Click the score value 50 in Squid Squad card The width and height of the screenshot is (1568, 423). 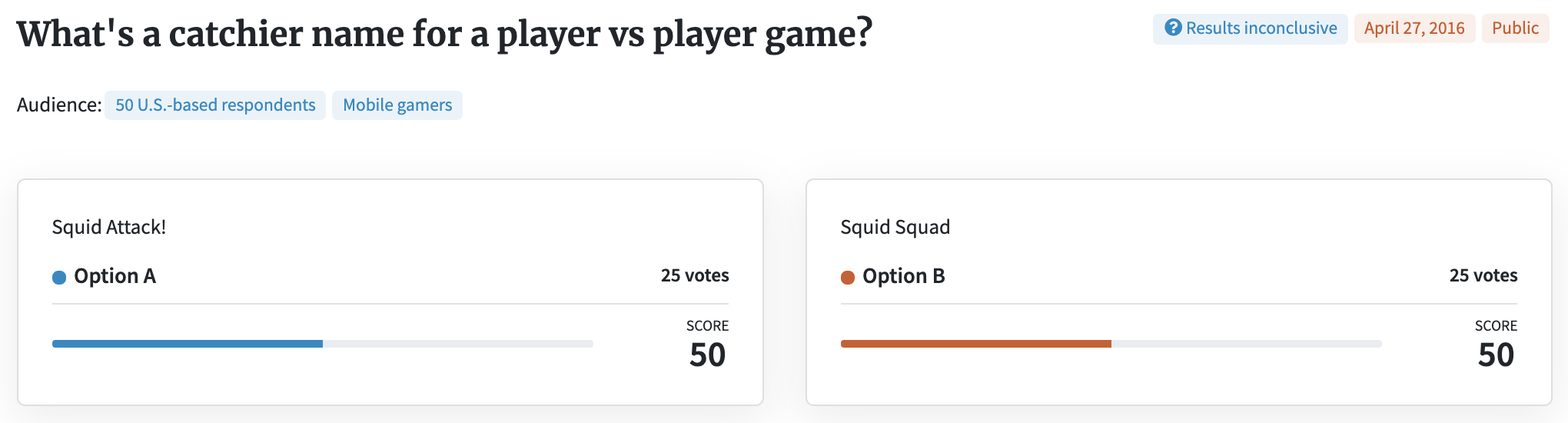coord(1496,355)
